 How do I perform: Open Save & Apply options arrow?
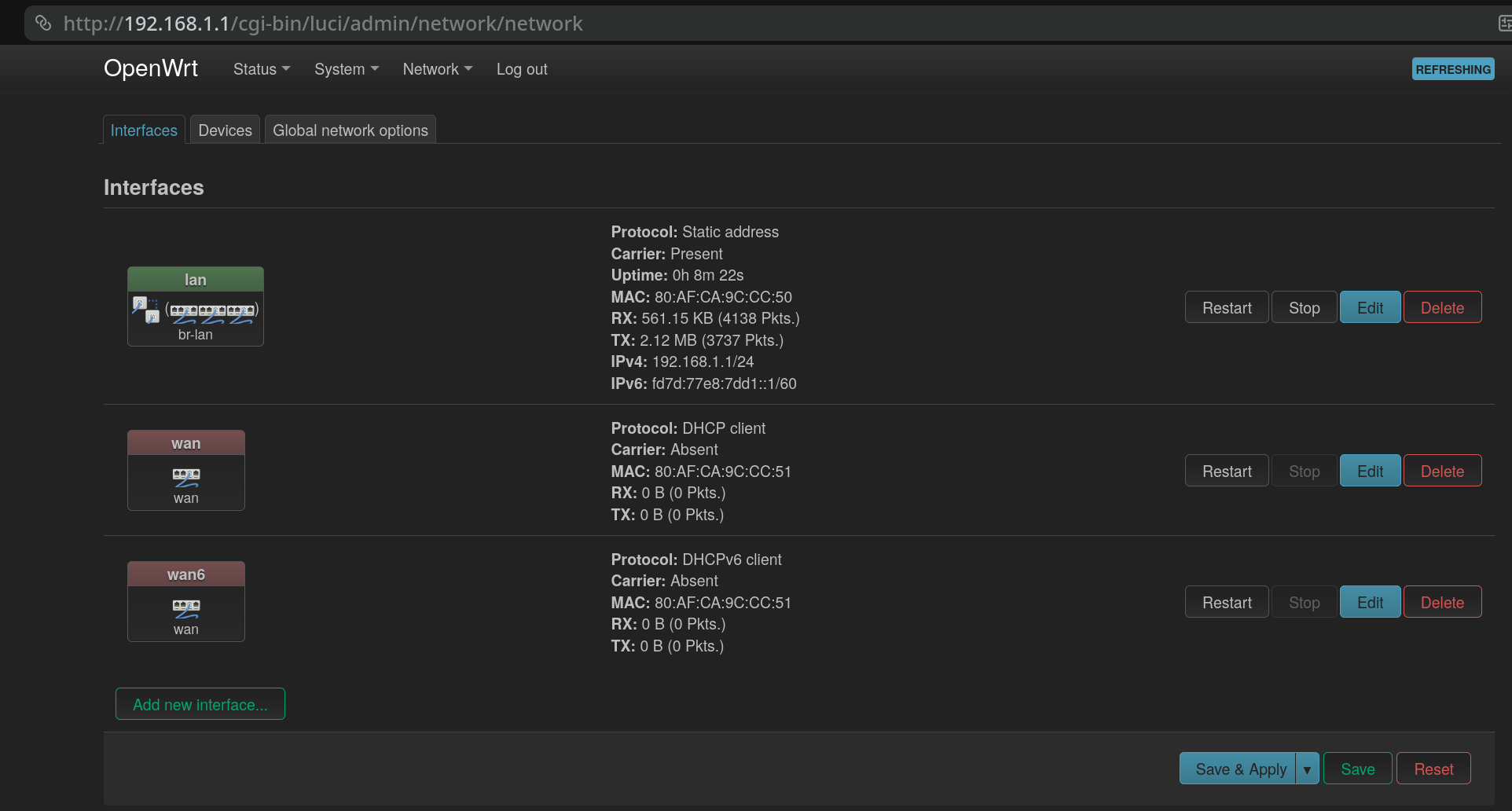click(1307, 769)
